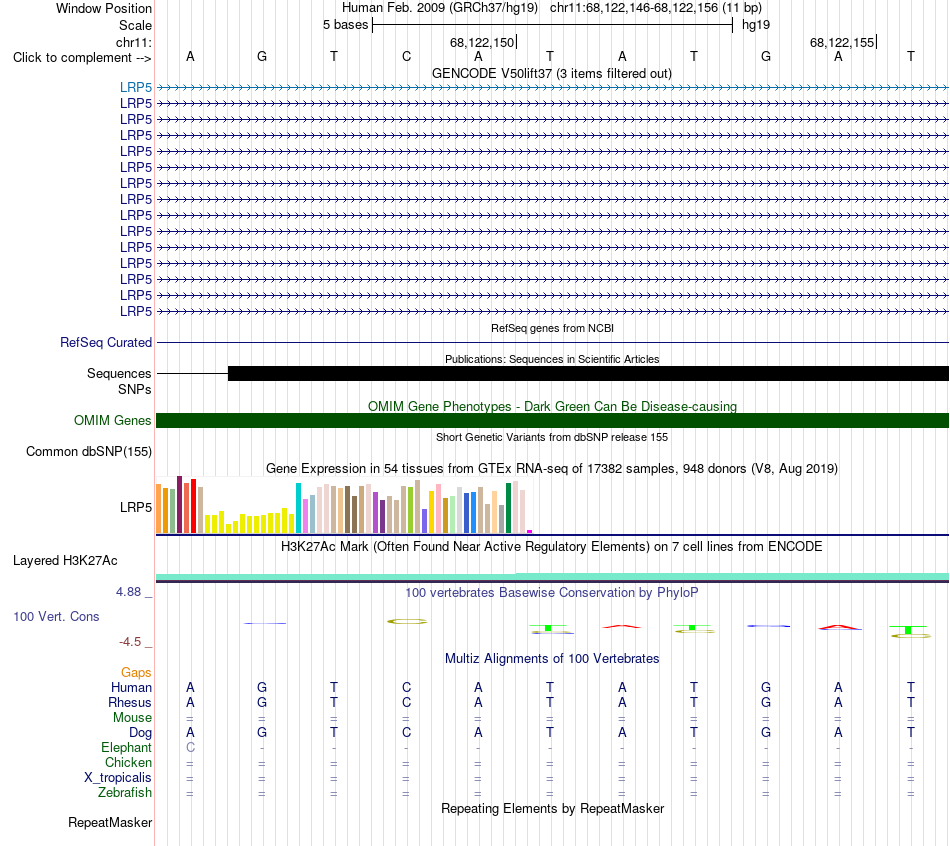Viewport: 950px width, 846px height.
Task: Select the Elephant alignment row label
Action: click(127, 747)
